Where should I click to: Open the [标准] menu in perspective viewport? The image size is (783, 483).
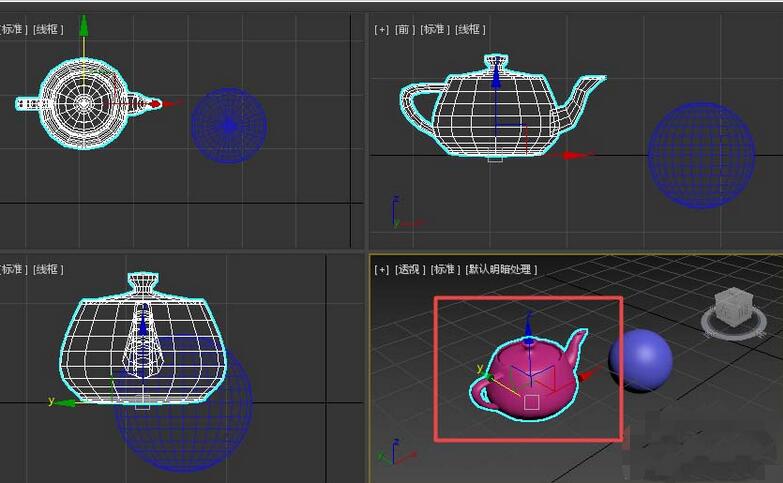click(x=445, y=269)
